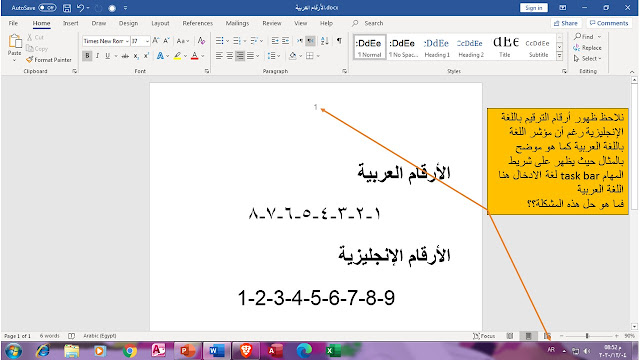Toggle show paragraph marks
The height and width of the screenshot is (360, 640).
coord(339,41)
